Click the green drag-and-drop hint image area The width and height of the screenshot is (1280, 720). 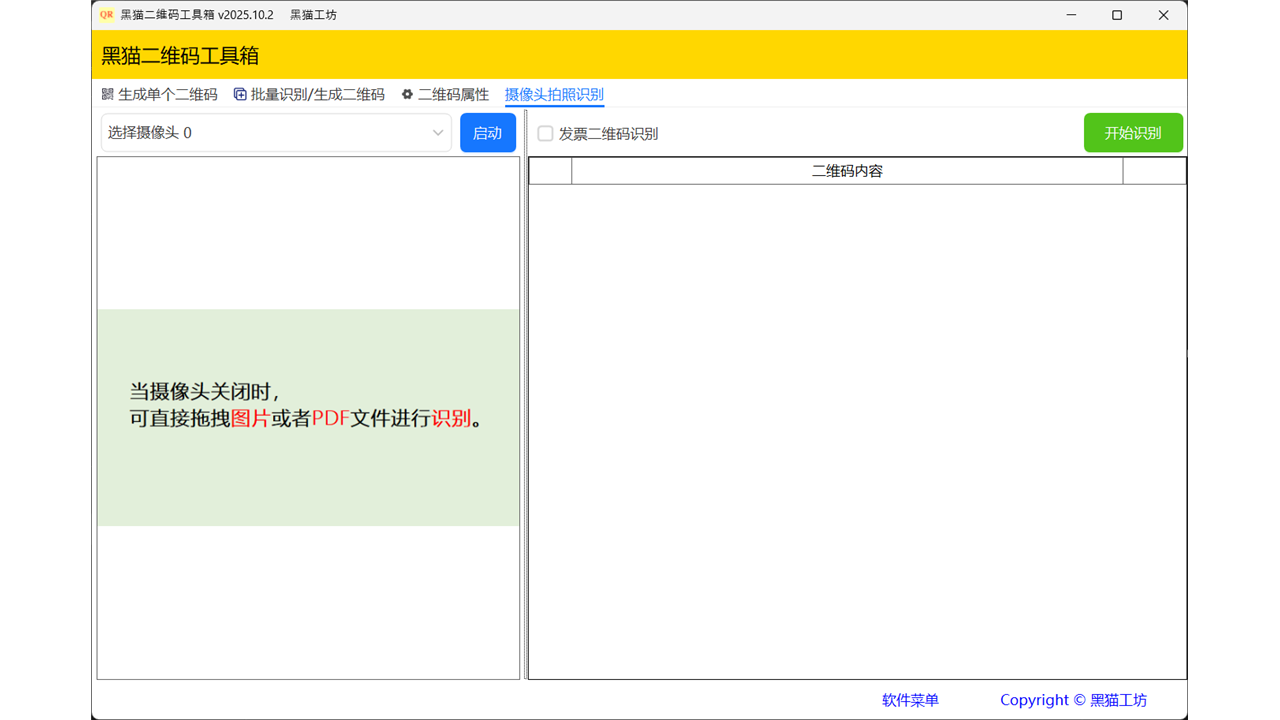tap(308, 417)
